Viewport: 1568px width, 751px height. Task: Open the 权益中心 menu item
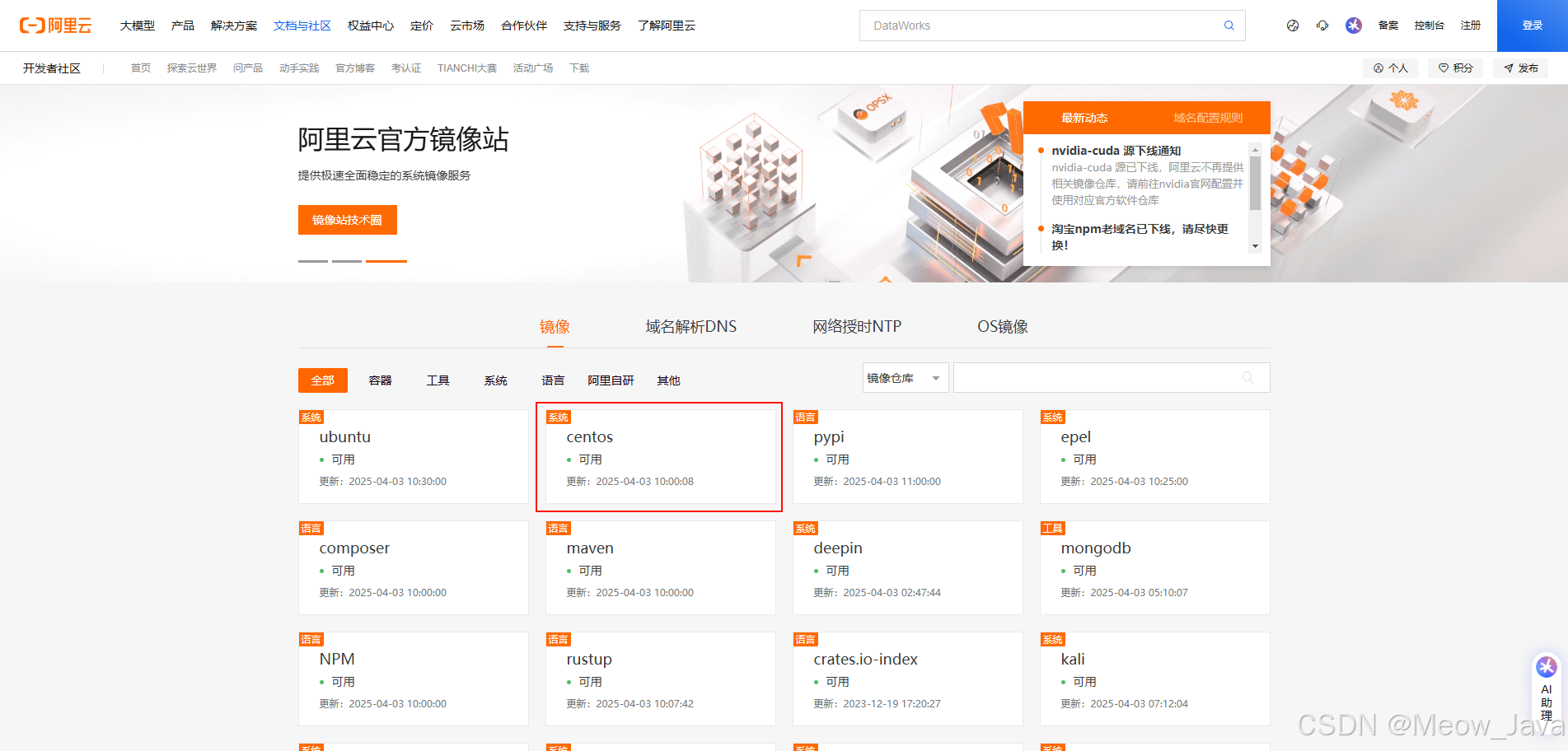(371, 26)
